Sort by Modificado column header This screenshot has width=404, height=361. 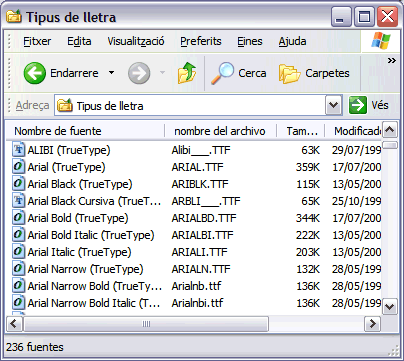(x=354, y=131)
